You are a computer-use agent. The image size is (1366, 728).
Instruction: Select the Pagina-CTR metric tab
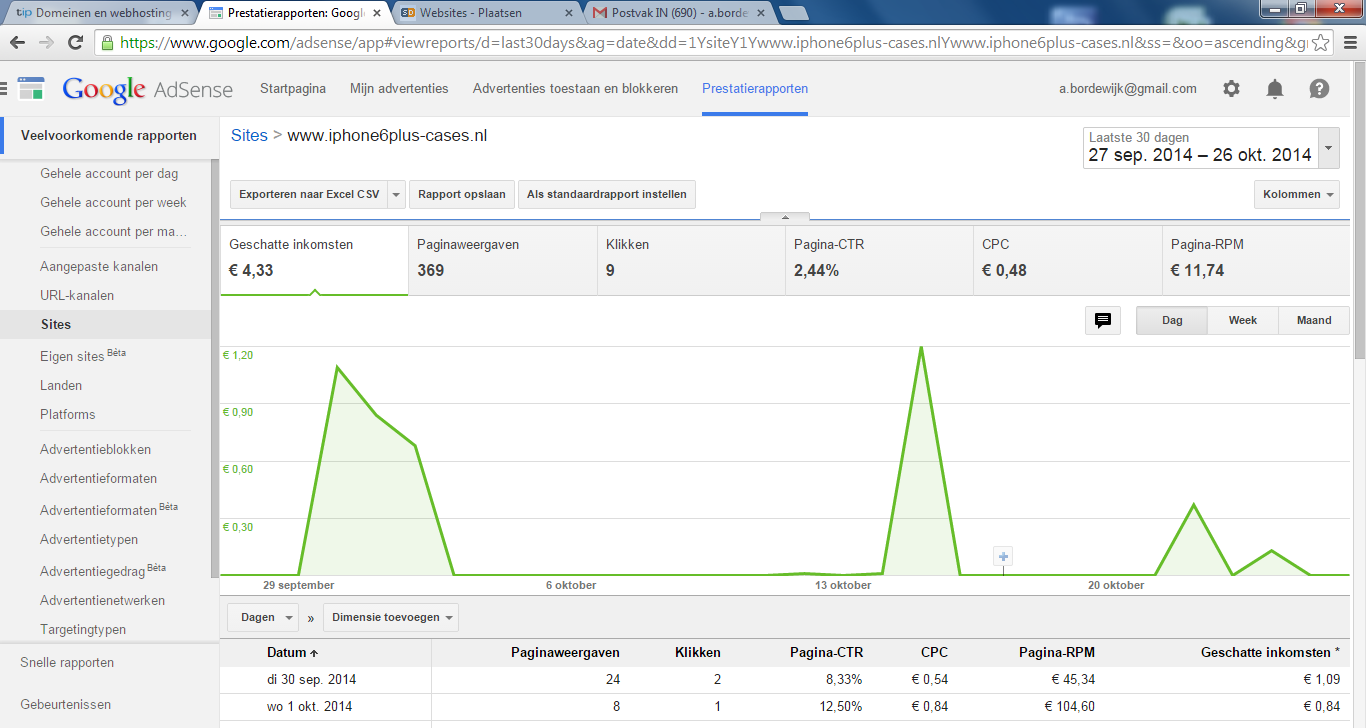pyautogui.click(x=879, y=260)
